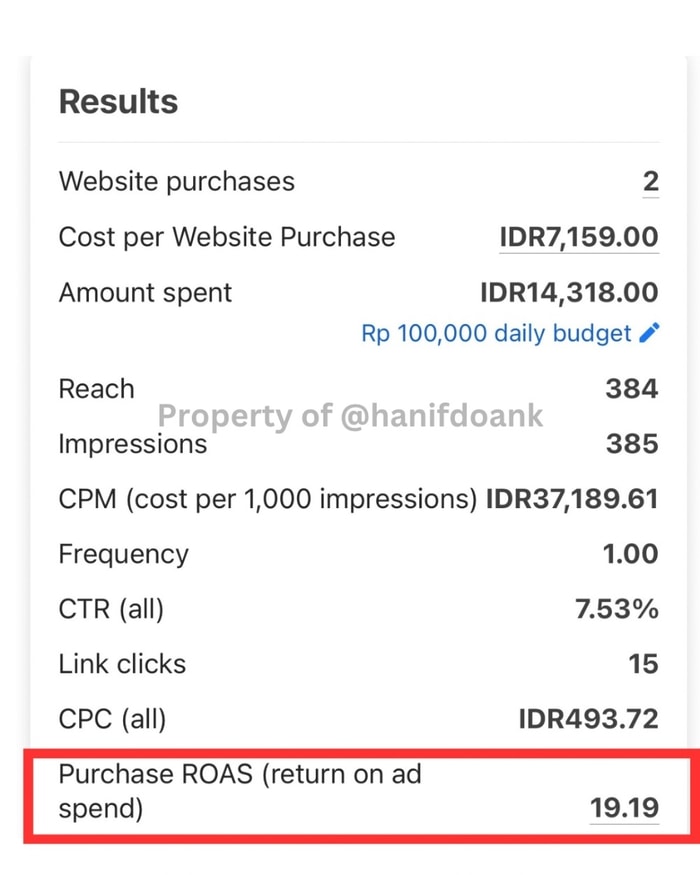700x875 pixels.
Task: Select the Impressions row label
Action: point(133,444)
